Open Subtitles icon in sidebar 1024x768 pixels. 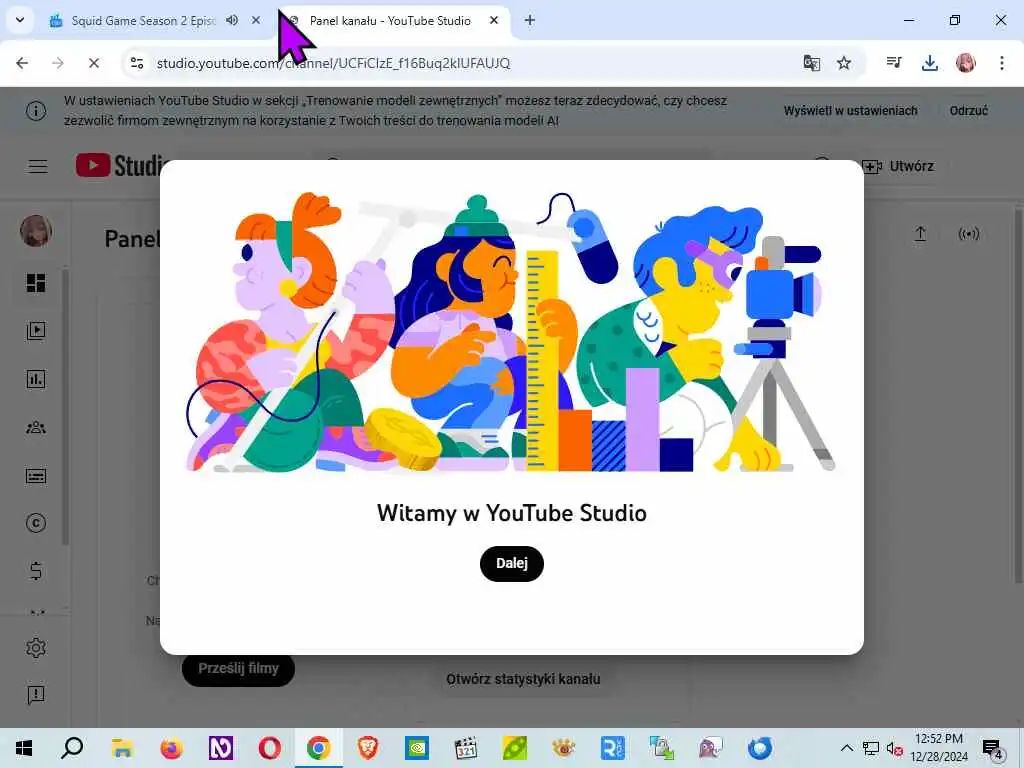[36, 475]
